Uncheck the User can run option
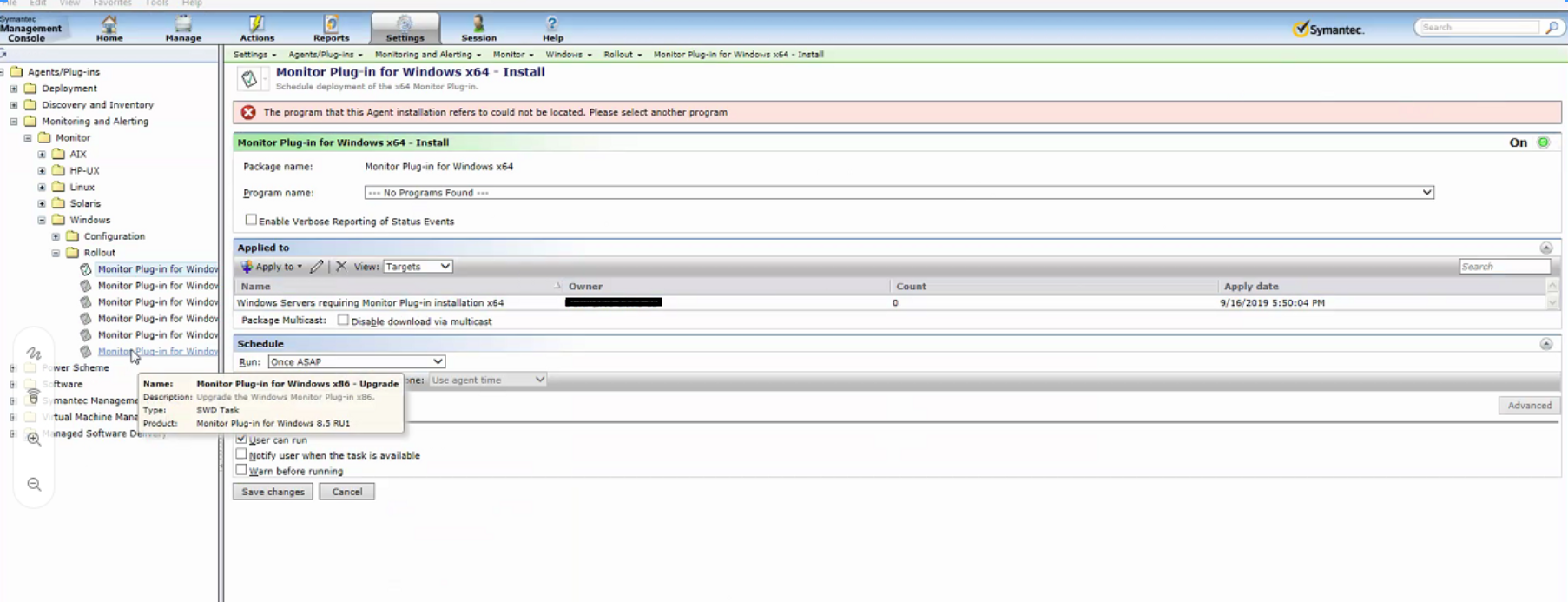1568x602 pixels. pyautogui.click(x=241, y=439)
